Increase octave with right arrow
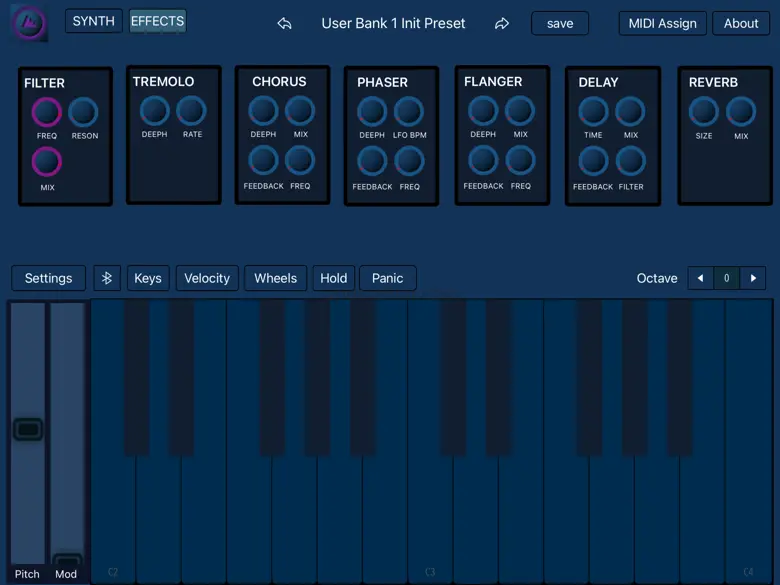Viewport: 780px width, 585px height. 753,278
